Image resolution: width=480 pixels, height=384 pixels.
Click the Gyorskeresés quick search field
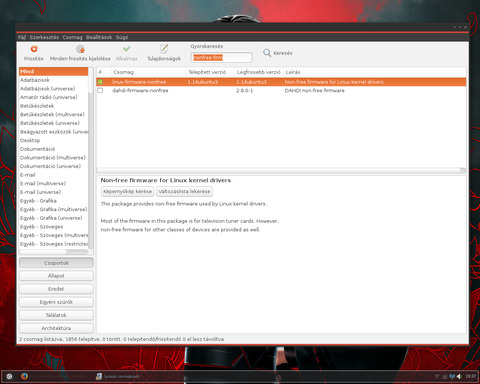(x=221, y=58)
